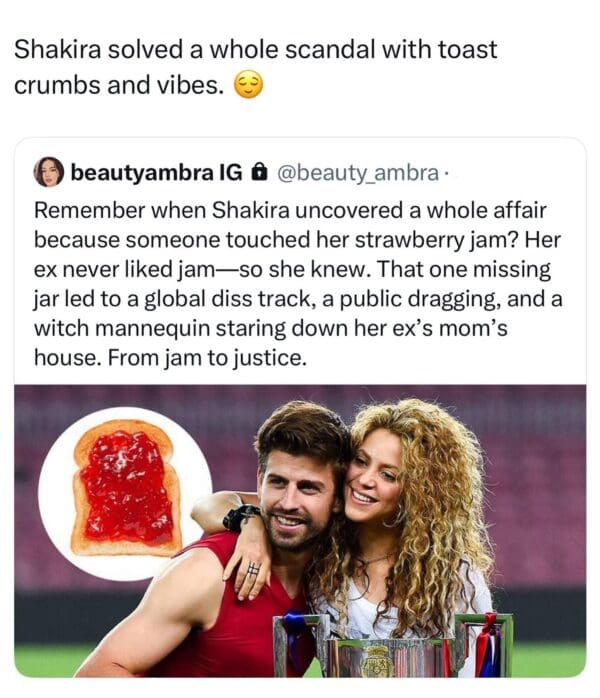Click the beautyambra profile avatar

point(48,173)
